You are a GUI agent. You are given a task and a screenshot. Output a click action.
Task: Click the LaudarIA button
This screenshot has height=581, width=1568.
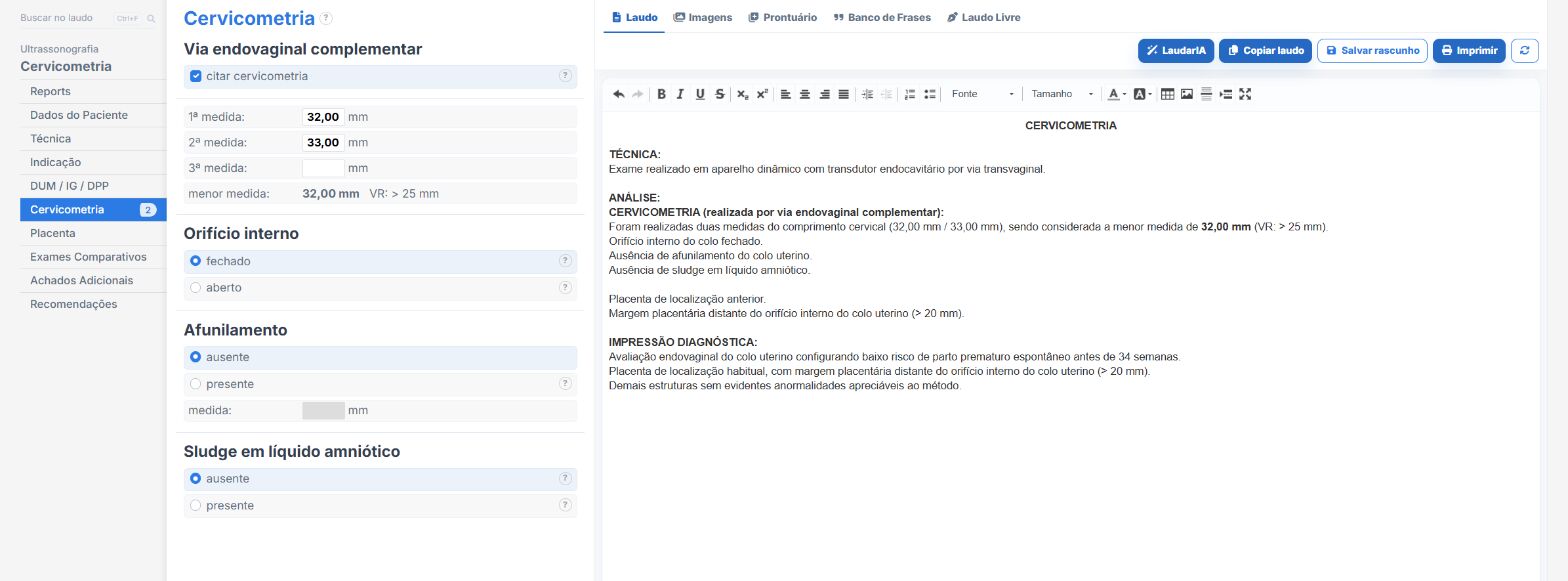point(1176,50)
